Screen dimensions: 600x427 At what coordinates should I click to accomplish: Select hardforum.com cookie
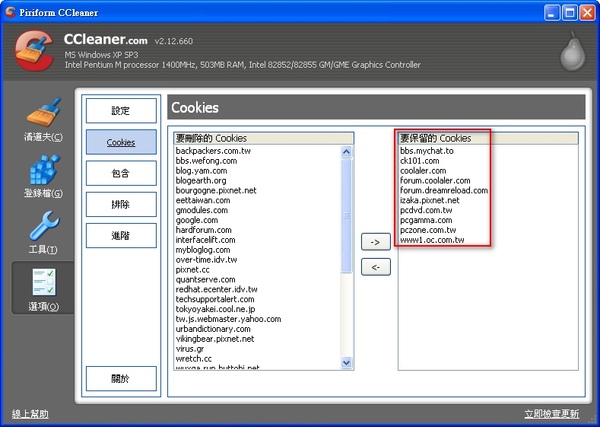click(x=204, y=230)
